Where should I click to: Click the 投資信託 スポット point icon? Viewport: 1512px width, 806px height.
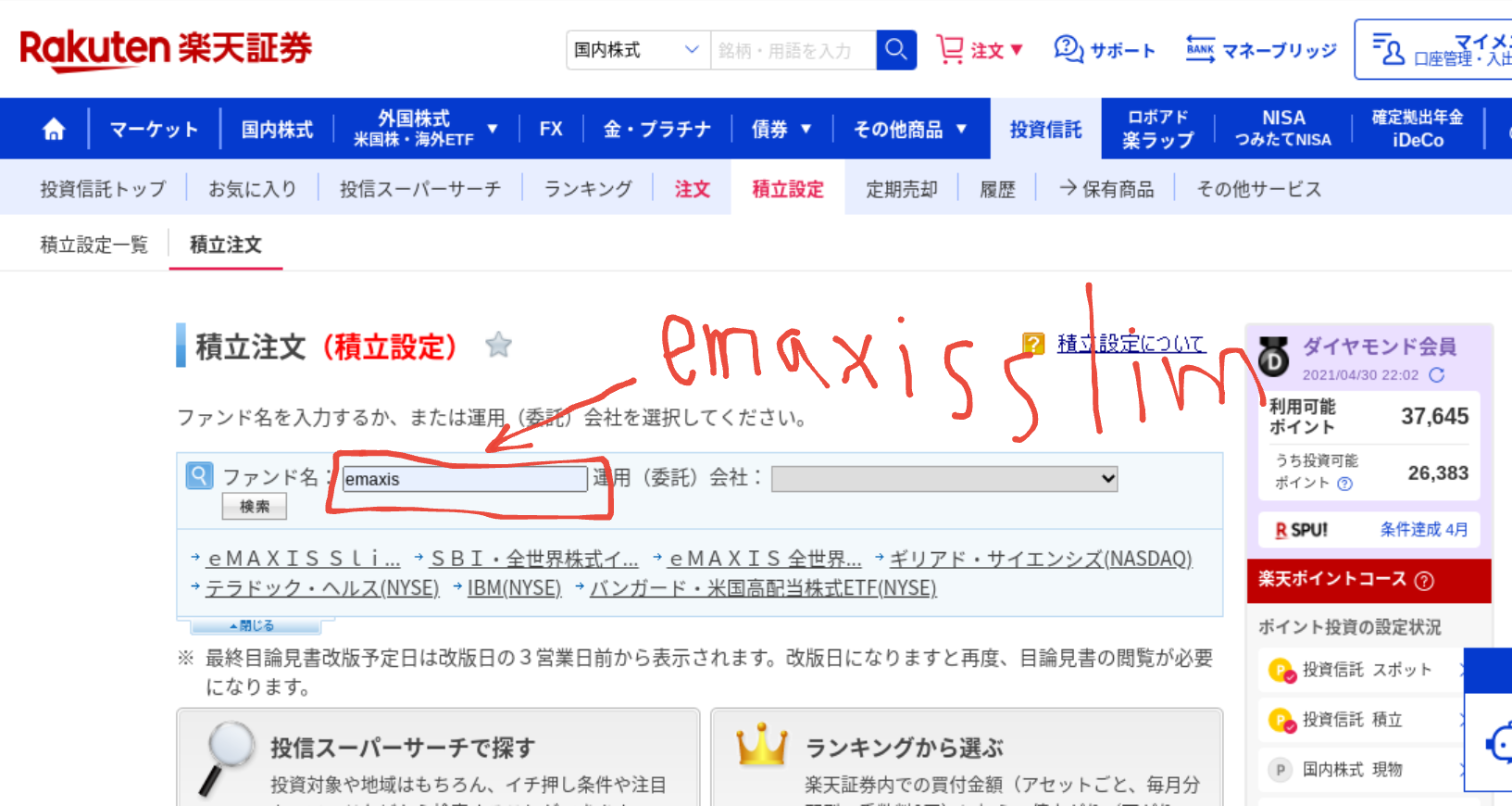click(1281, 670)
